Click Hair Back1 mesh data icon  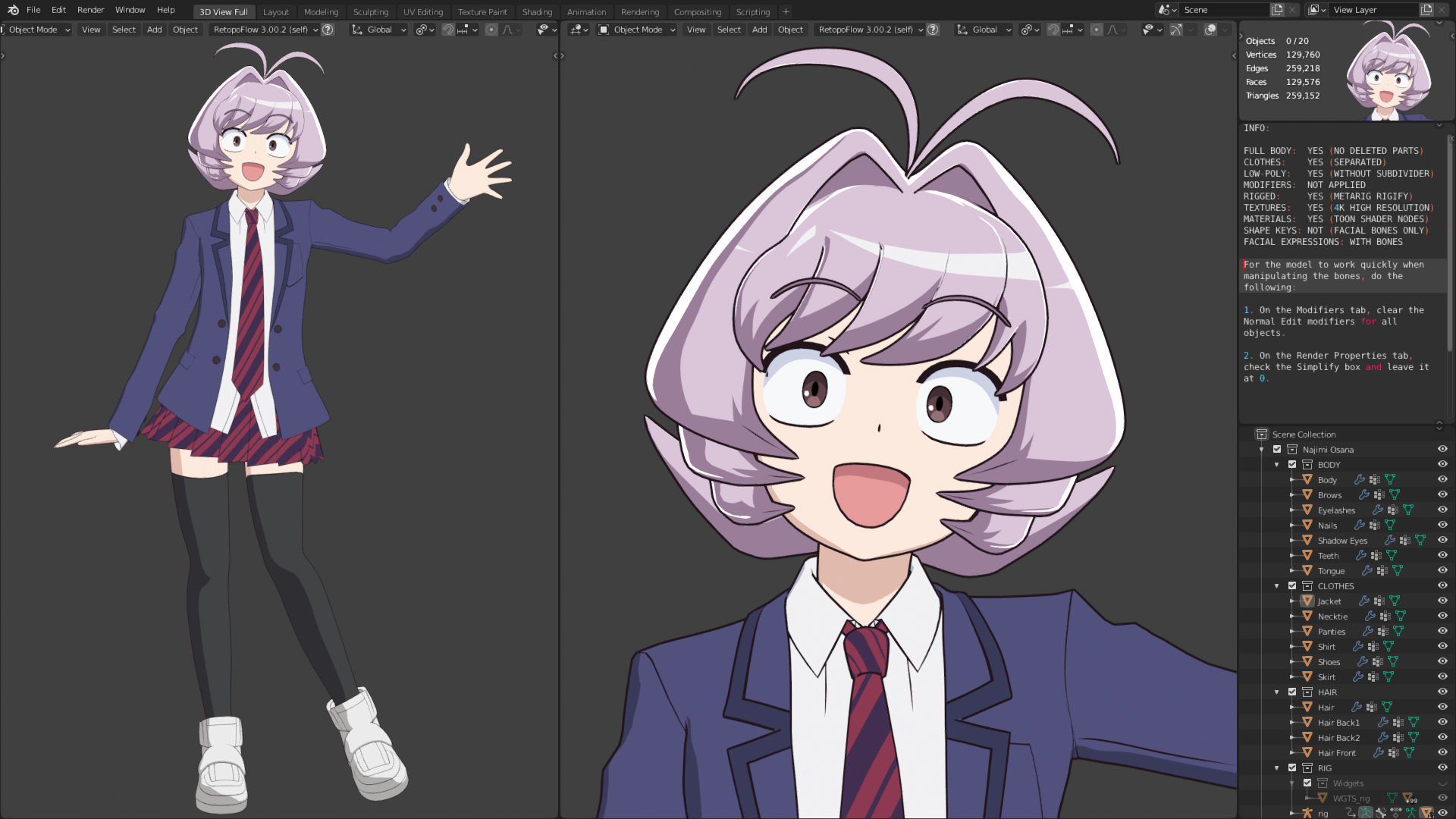point(1414,722)
